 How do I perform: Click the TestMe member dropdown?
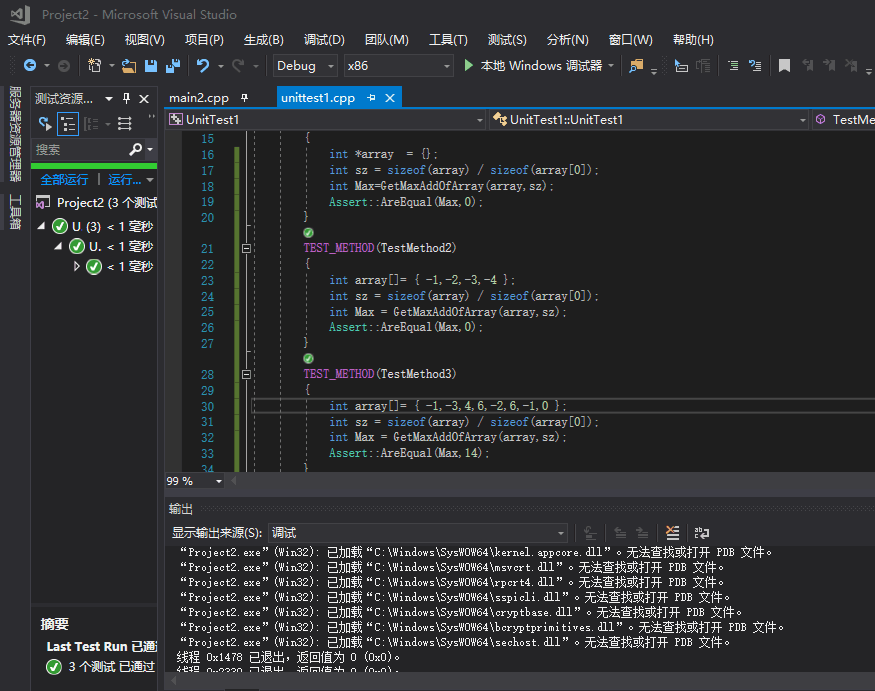coord(844,119)
